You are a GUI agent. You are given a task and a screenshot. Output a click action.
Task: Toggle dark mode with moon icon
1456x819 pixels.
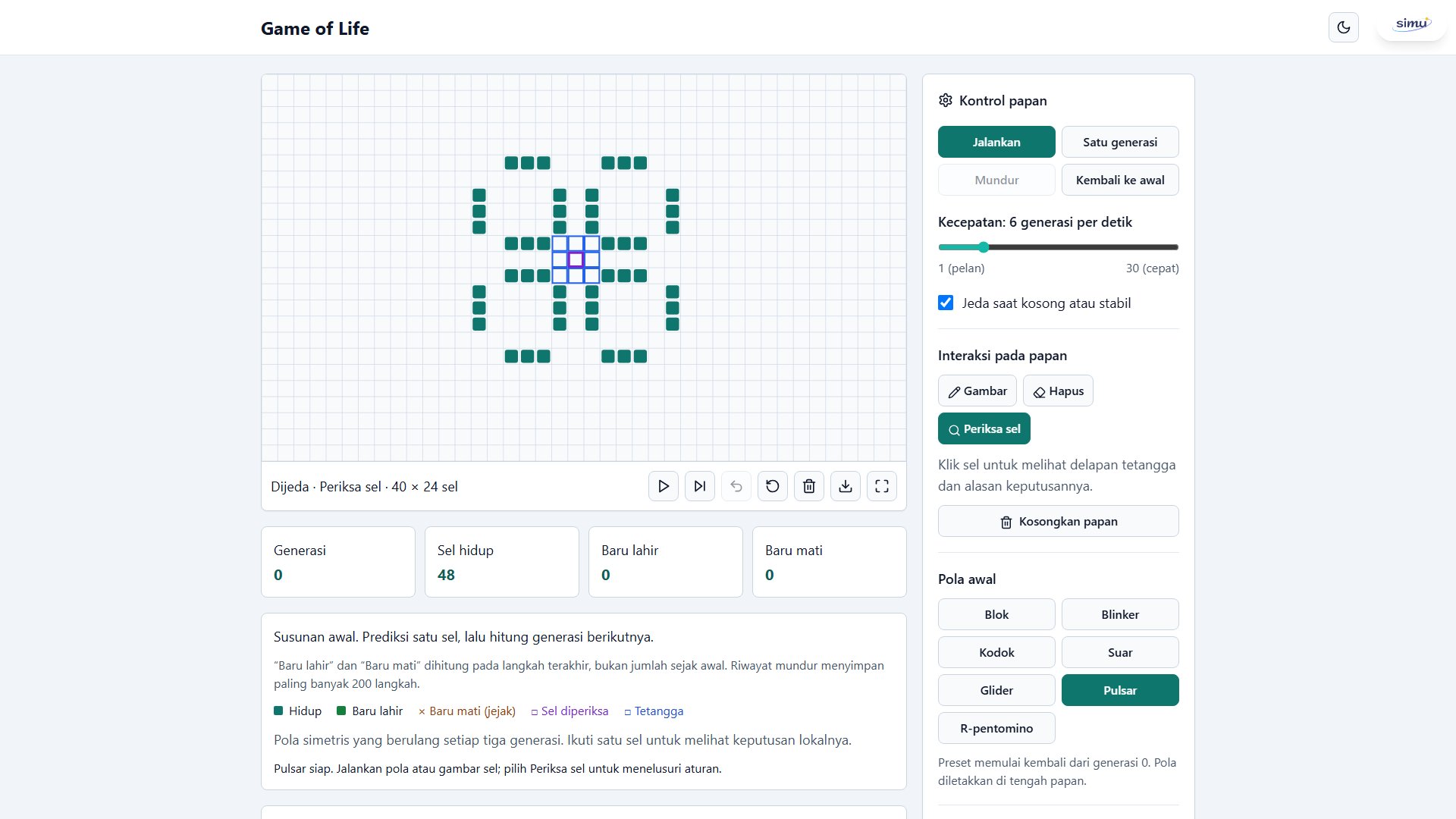pyautogui.click(x=1344, y=27)
